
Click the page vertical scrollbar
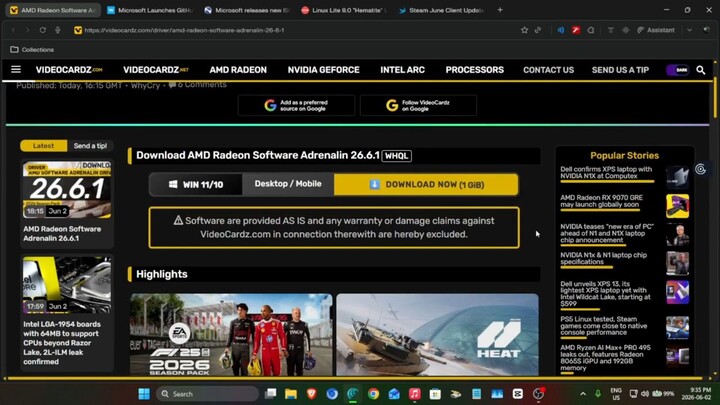click(715, 96)
